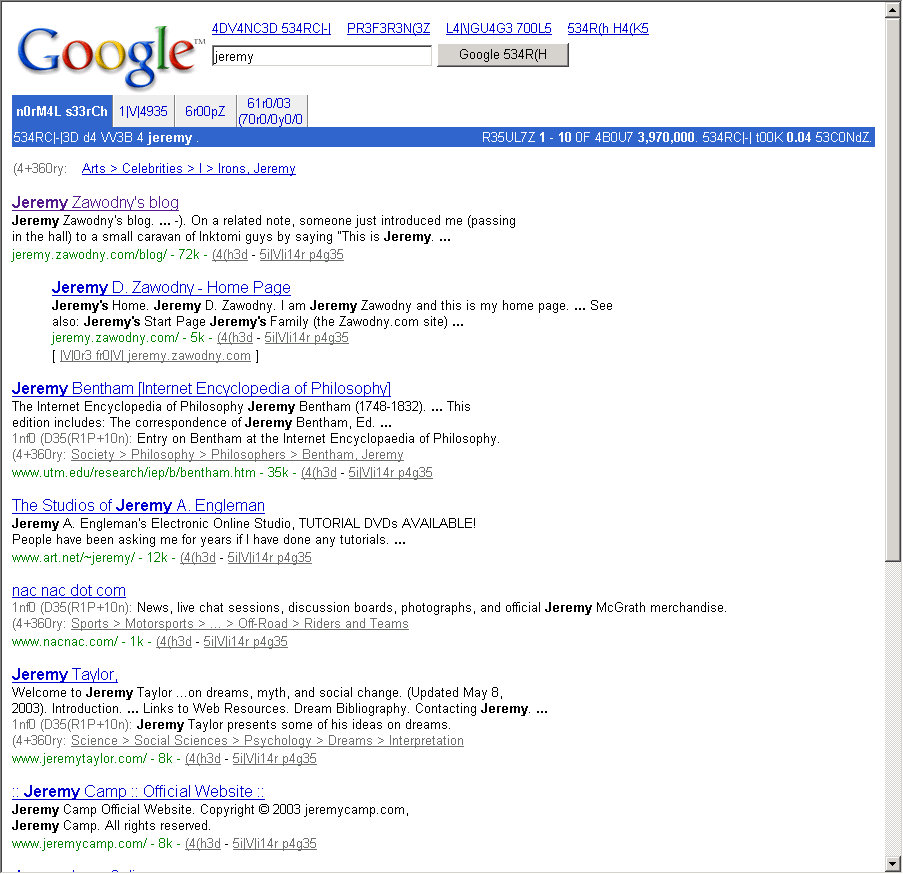Click the scrollbar down arrow
Image resolution: width=903 pixels, height=874 pixels.
click(x=893, y=864)
